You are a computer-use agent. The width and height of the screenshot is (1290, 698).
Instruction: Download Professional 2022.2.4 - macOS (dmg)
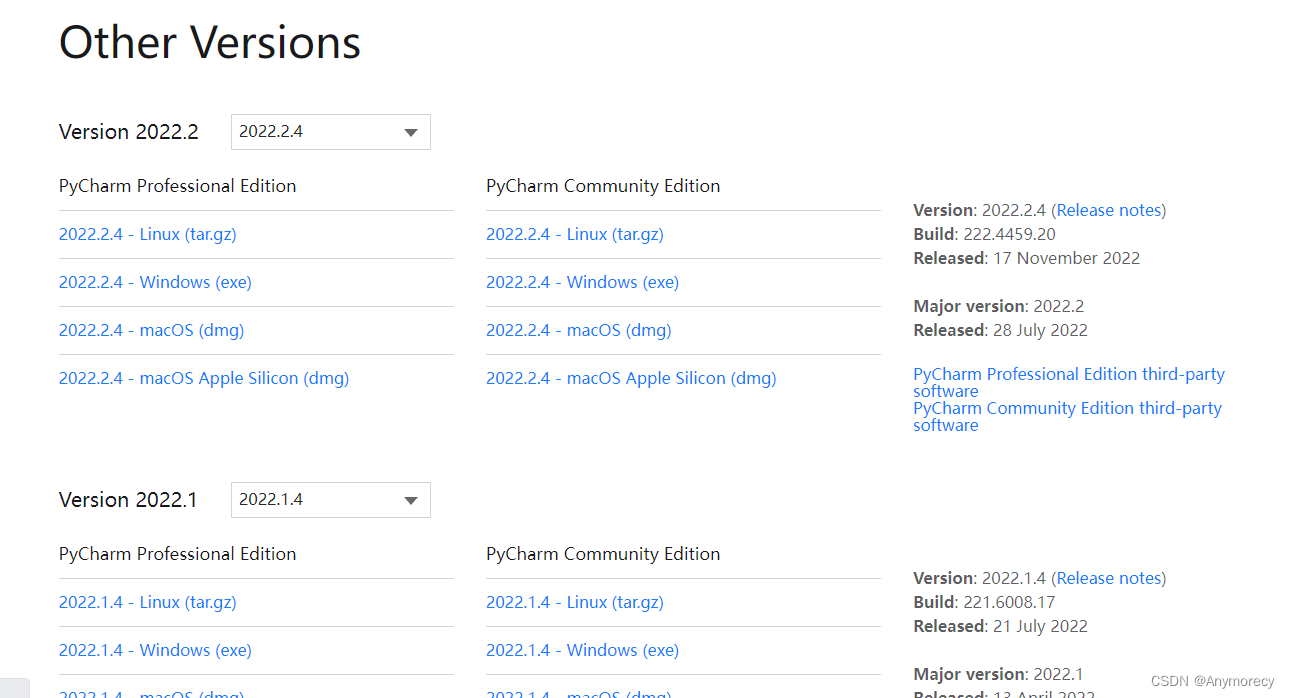tap(151, 330)
